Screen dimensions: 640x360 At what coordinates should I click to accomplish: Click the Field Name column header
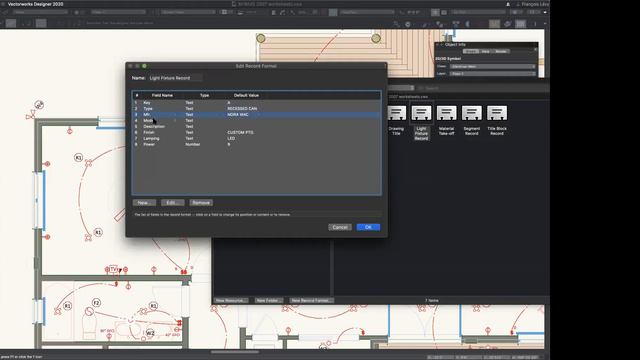pyautogui.click(x=162, y=96)
